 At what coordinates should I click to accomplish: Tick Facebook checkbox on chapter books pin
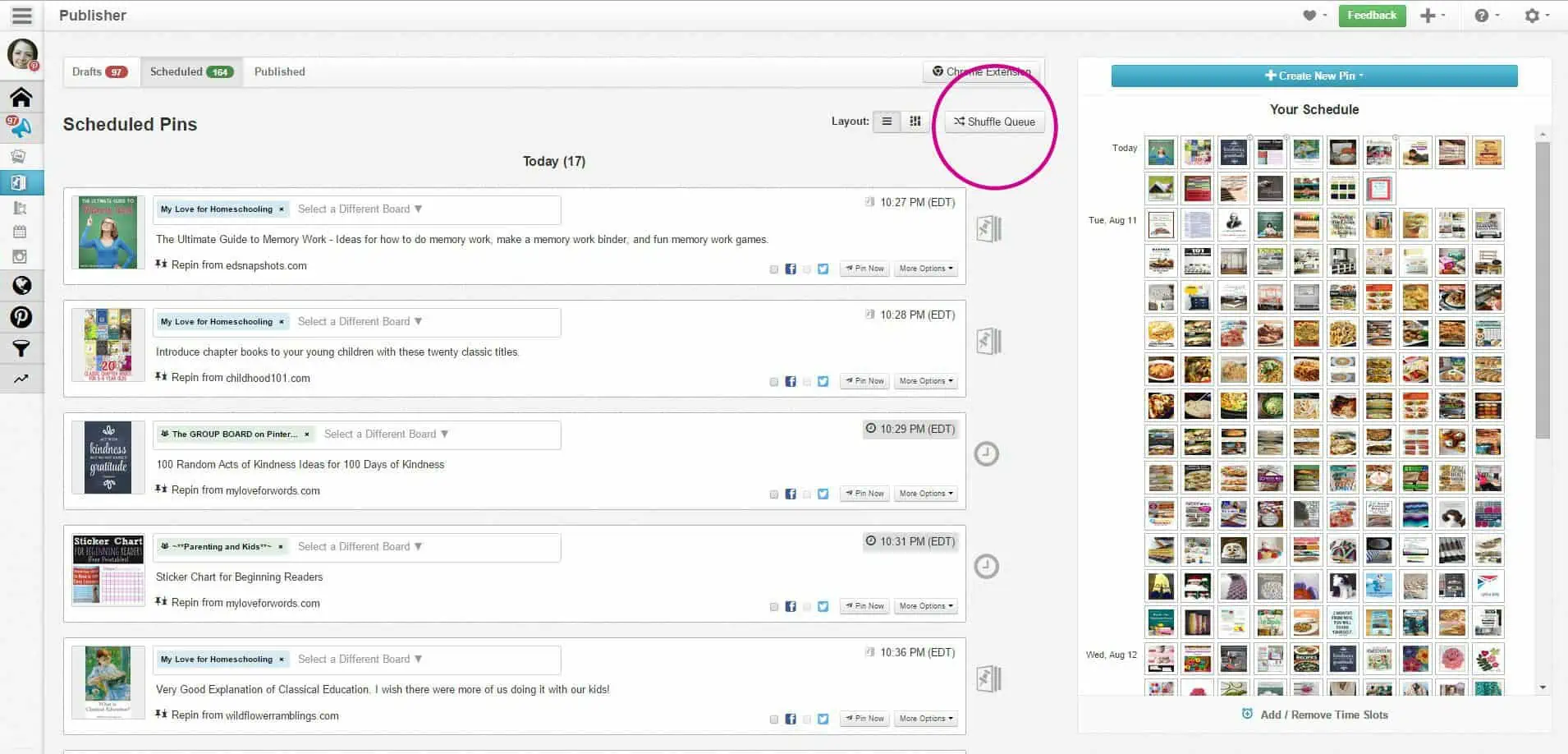click(773, 382)
